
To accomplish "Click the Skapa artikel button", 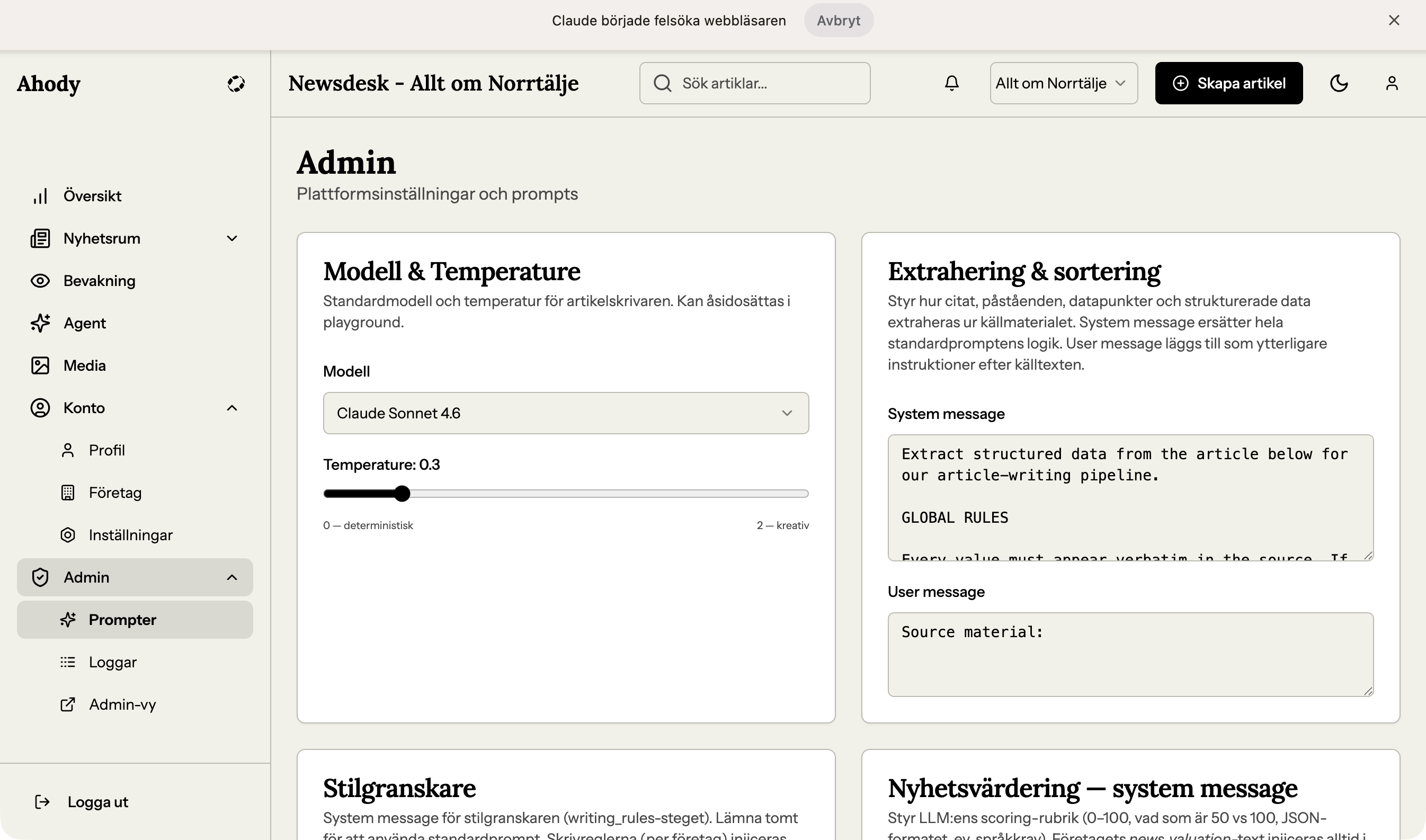I will click(x=1229, y=83).
